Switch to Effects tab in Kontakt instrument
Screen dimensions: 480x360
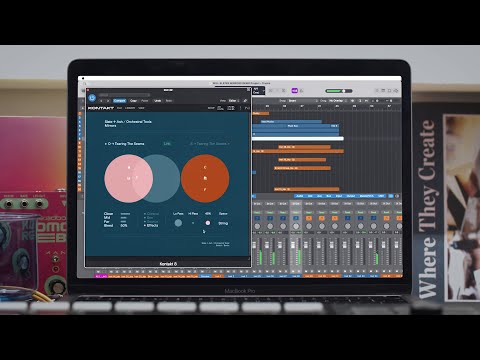coord(151,226)
